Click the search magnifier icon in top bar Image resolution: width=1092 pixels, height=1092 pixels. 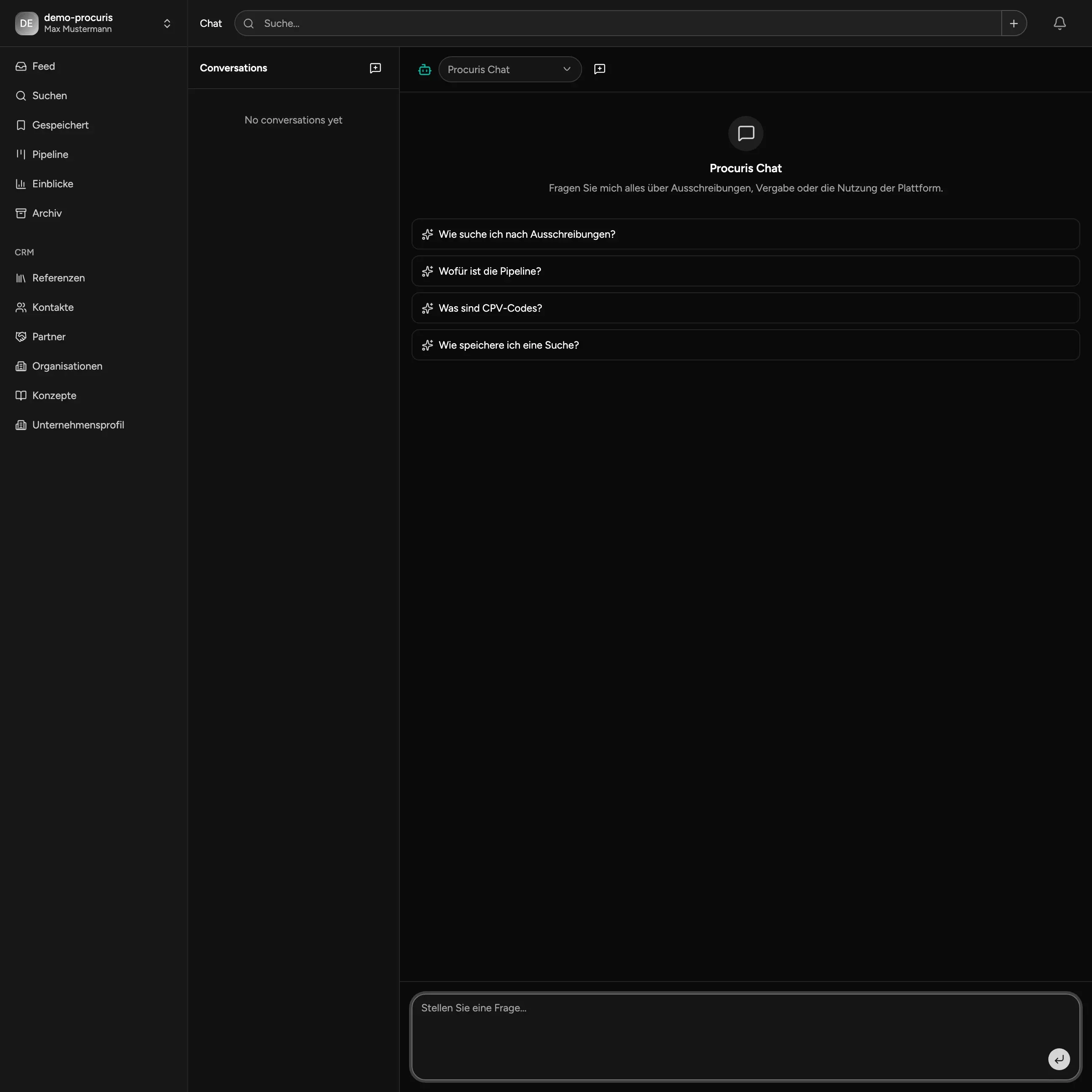click(x=249, y=23)
